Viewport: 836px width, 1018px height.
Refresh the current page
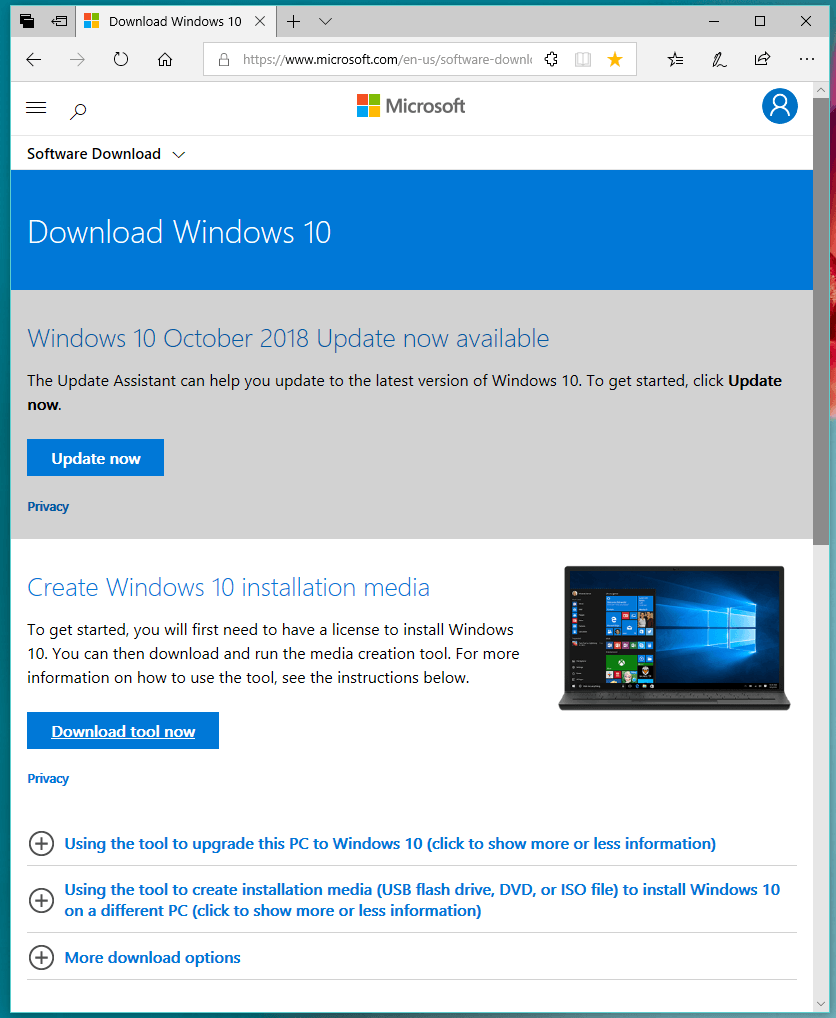point(121,60)
